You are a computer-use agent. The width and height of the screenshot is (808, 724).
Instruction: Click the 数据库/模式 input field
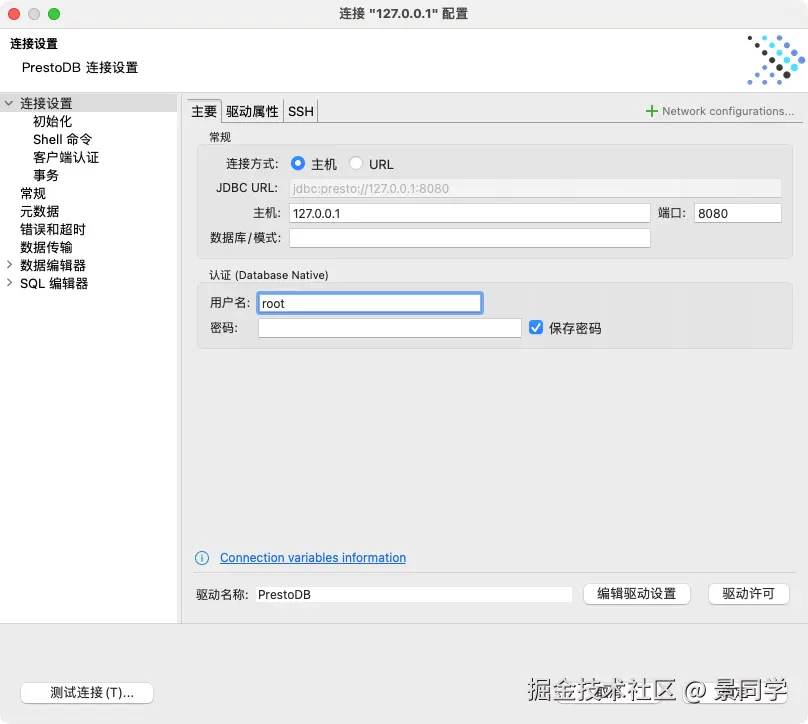[x=469, y=238]
